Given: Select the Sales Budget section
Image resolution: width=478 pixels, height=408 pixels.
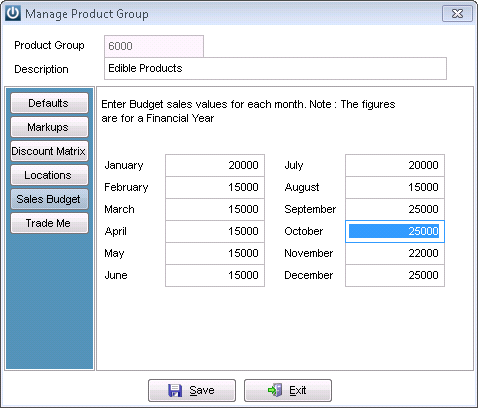Looking at the screenshot, I should click(49, 199).
